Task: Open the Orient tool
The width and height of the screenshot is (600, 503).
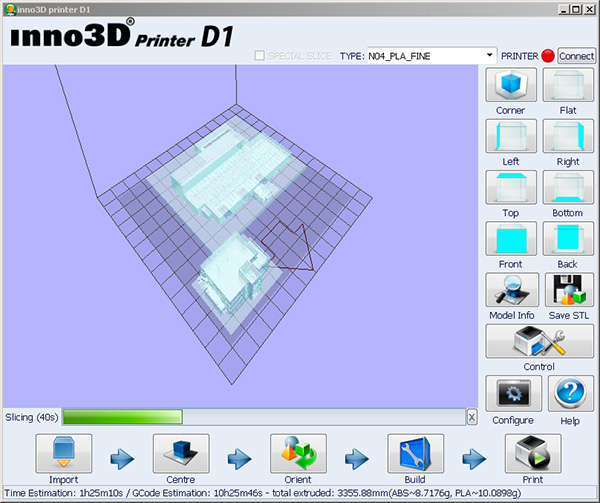Action: pyautogui.click(x=298, y=453)
